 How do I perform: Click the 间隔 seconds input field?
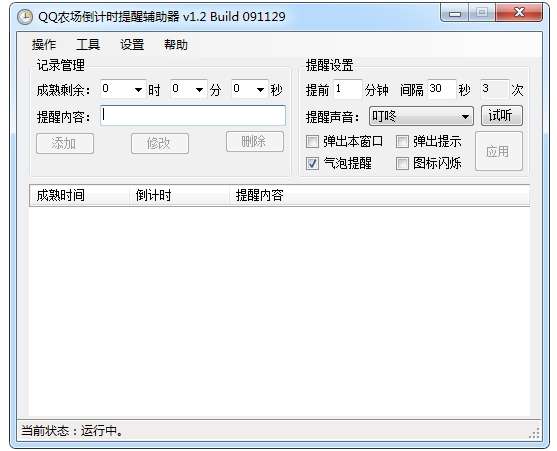click(442, 89)
